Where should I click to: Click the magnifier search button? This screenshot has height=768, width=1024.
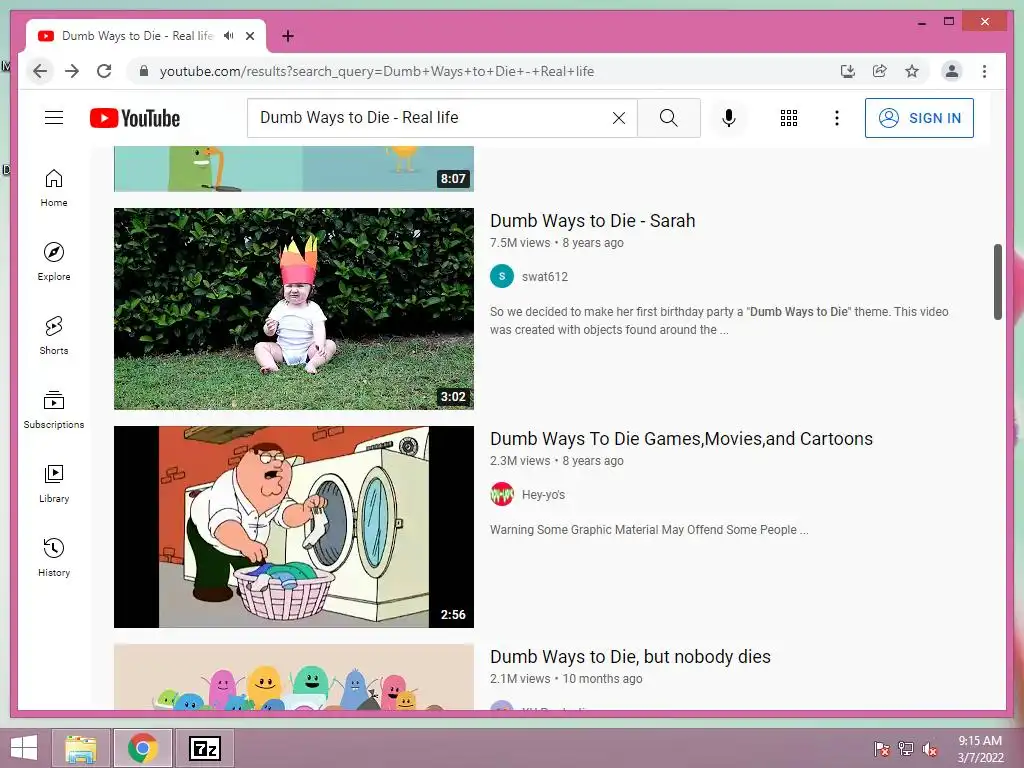pos(669,118)
